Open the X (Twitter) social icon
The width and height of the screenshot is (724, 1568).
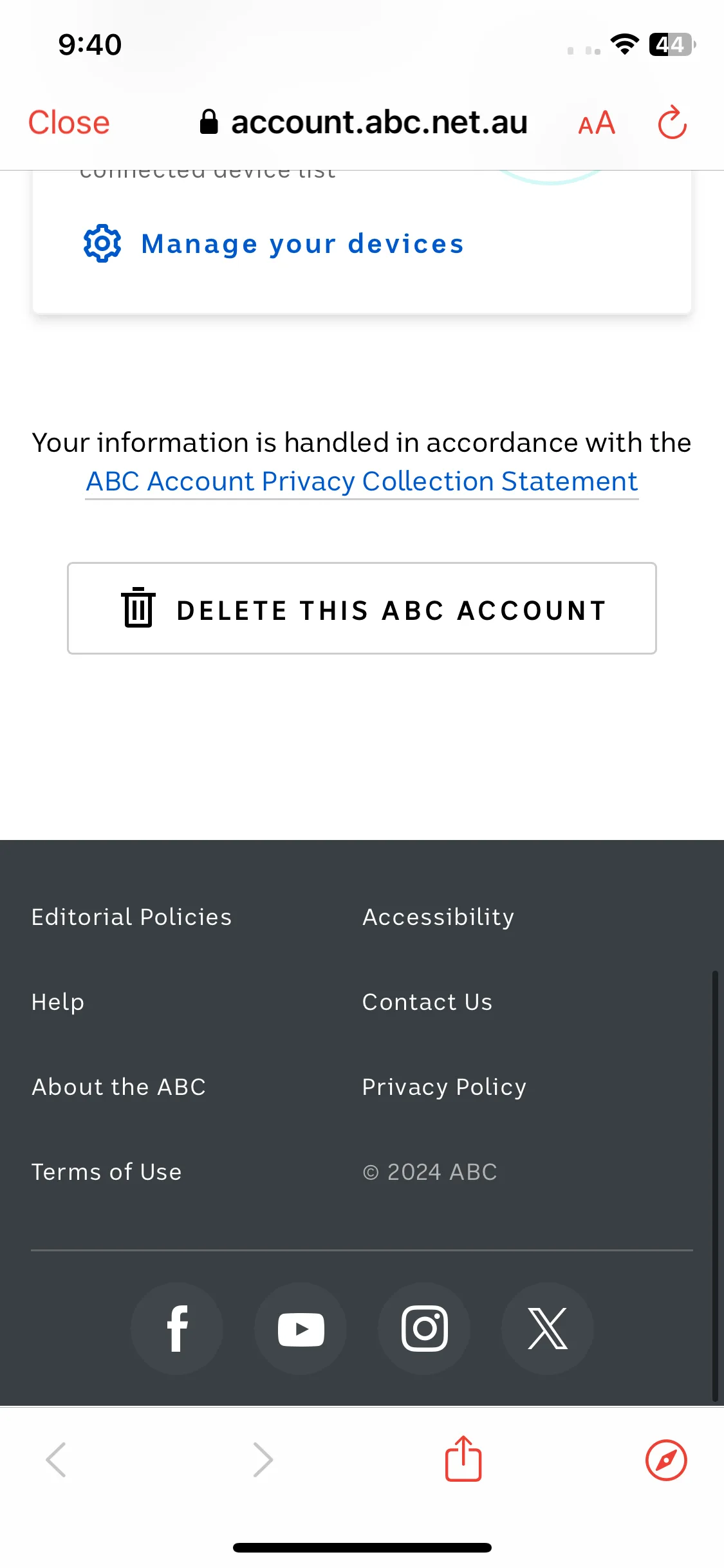point(548,1329)
